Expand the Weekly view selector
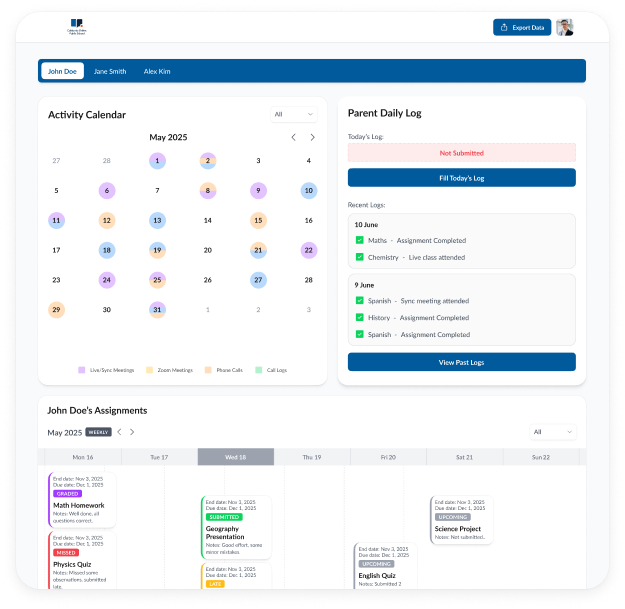The width and height of the screenshot is (625, 609). [98, 432]
